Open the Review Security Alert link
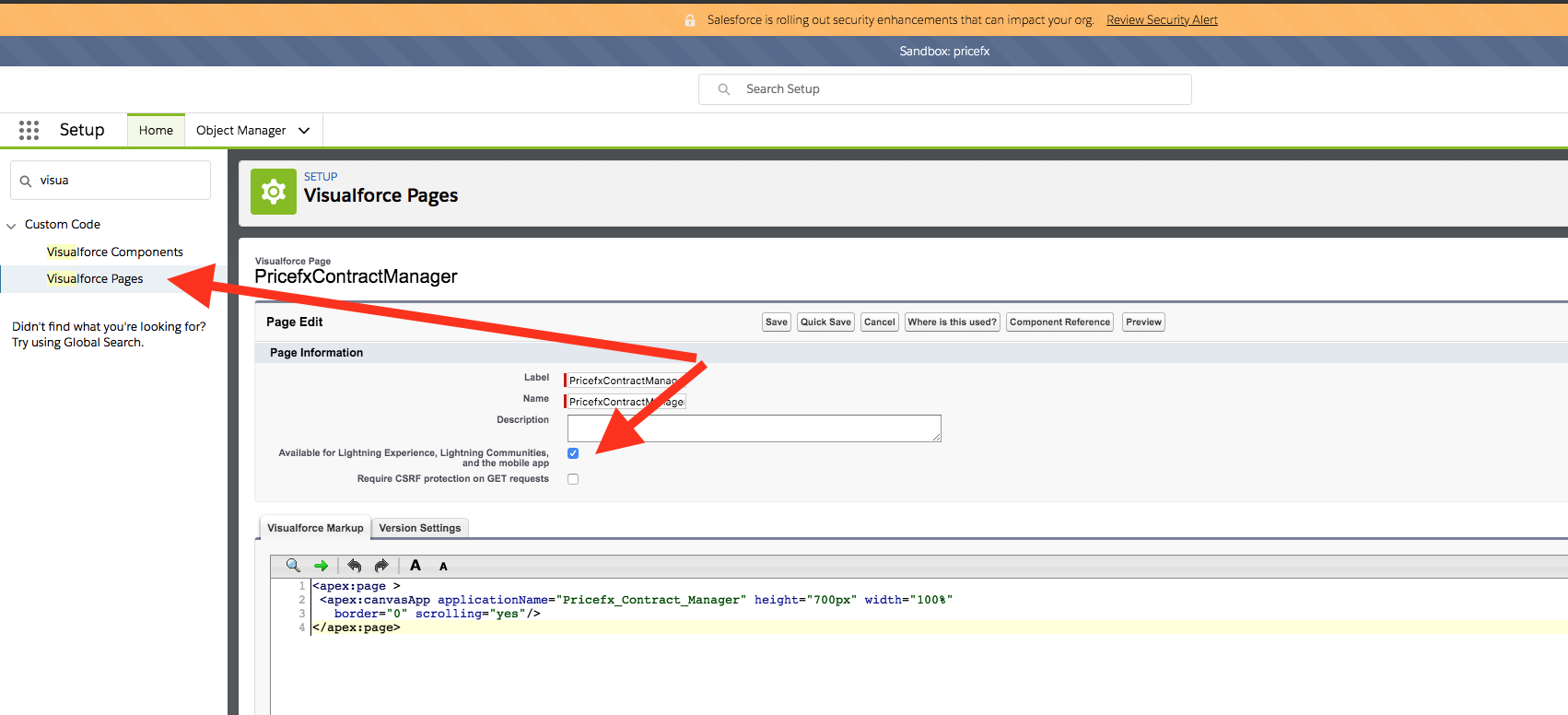 [1162, 20]
